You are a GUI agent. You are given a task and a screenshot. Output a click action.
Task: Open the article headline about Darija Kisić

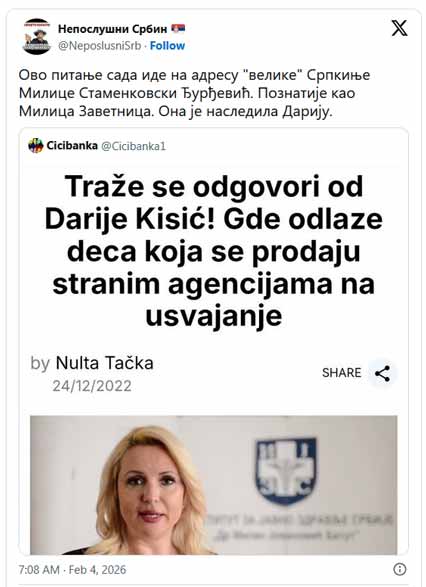214,251
